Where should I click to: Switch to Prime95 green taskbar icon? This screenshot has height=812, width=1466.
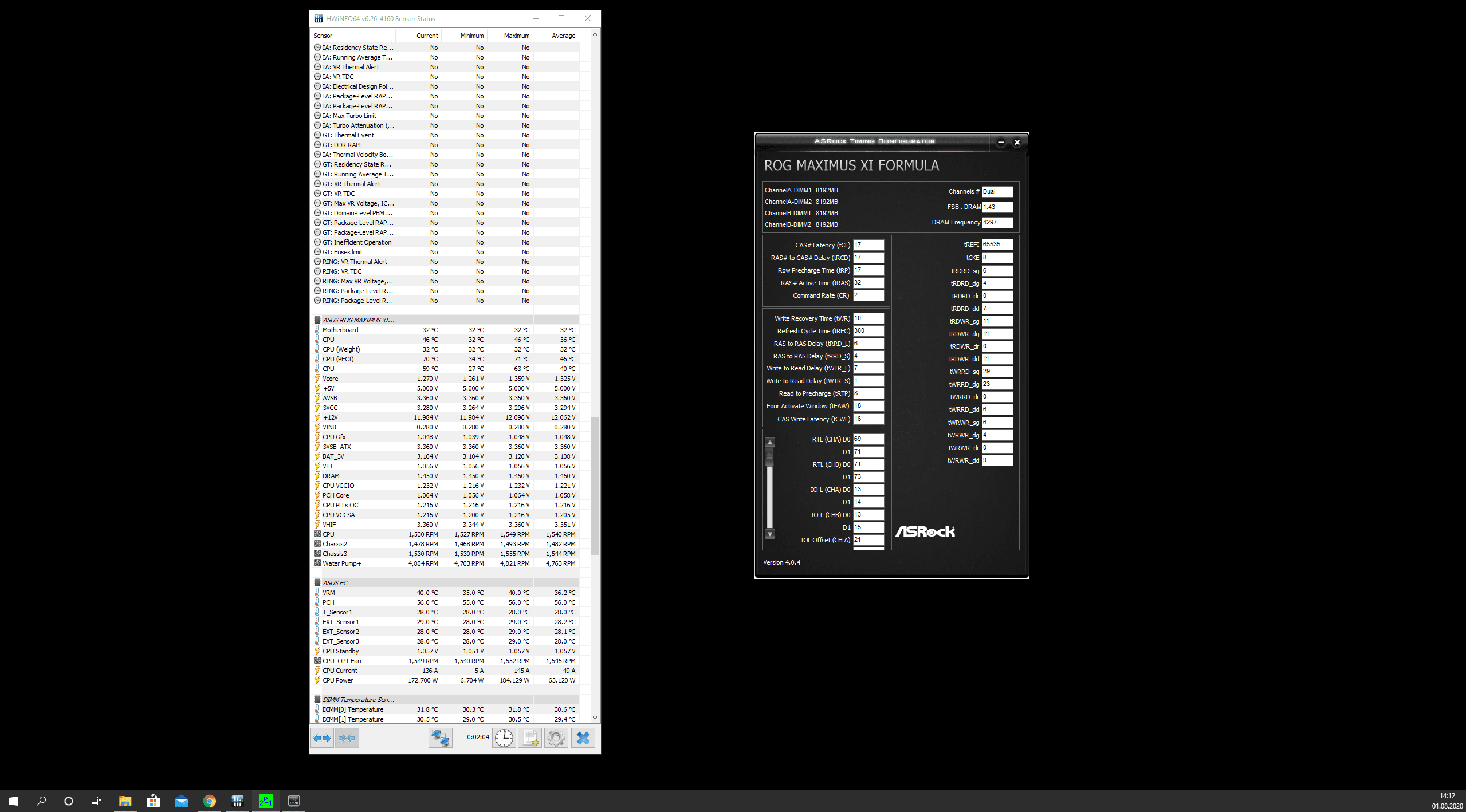tap(266, 801)
